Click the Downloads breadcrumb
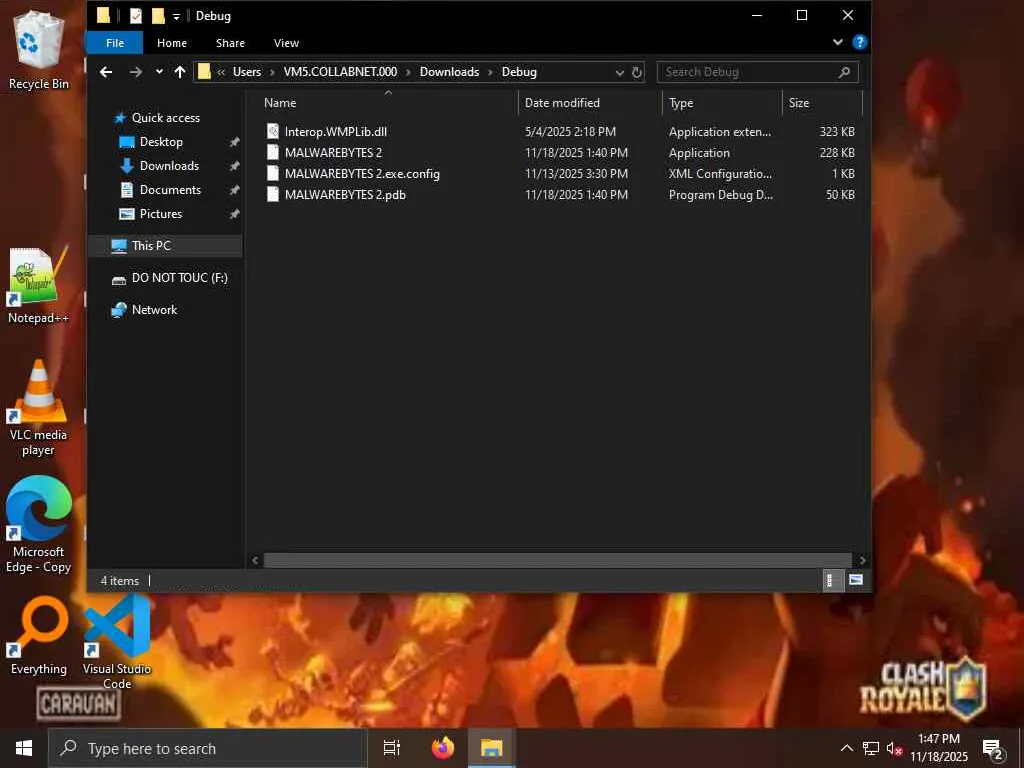Viewport: 1024px width, 768px height. pyautogui.click(x=449, y=72)
